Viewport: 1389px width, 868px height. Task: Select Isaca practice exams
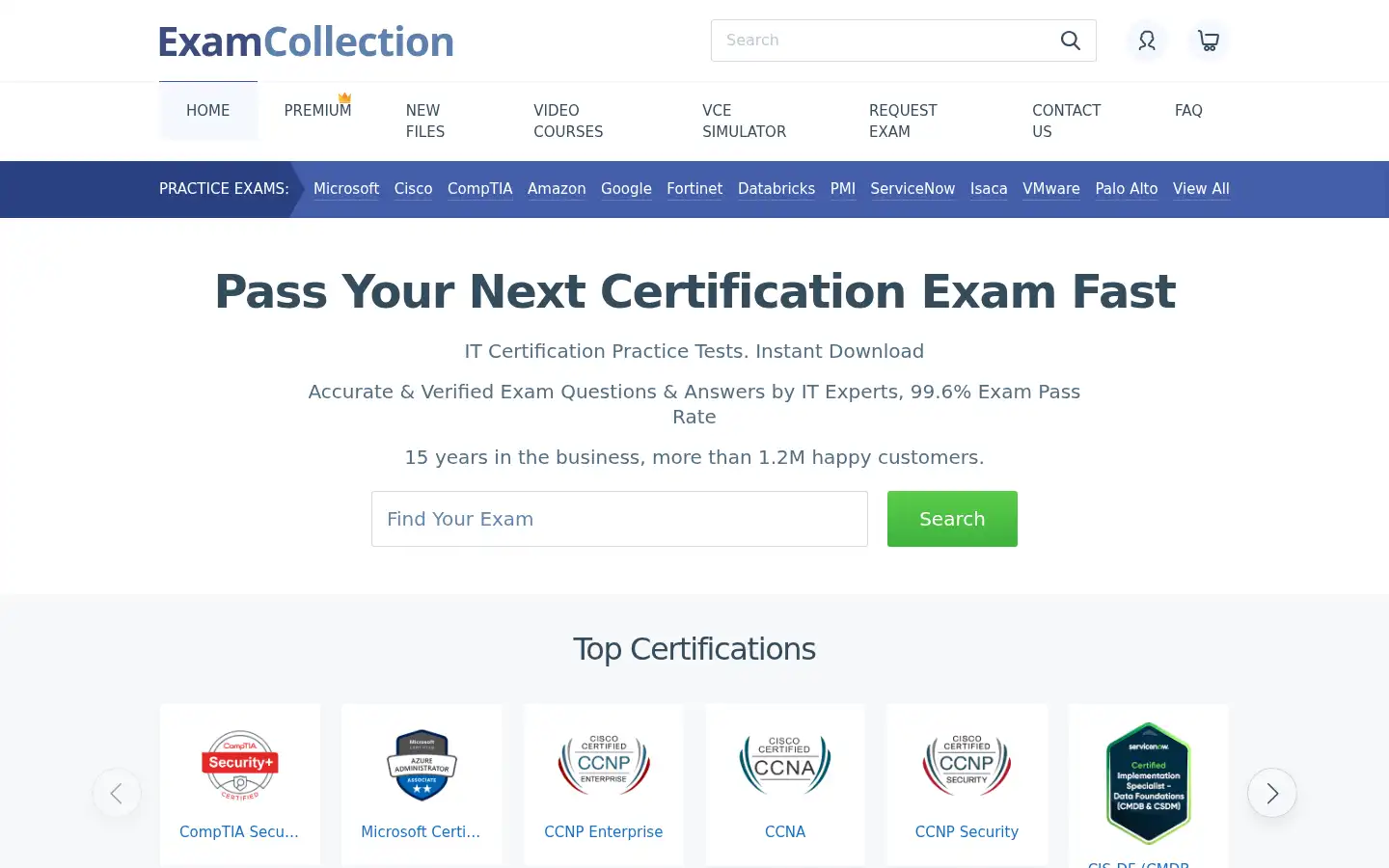point(989,189)
